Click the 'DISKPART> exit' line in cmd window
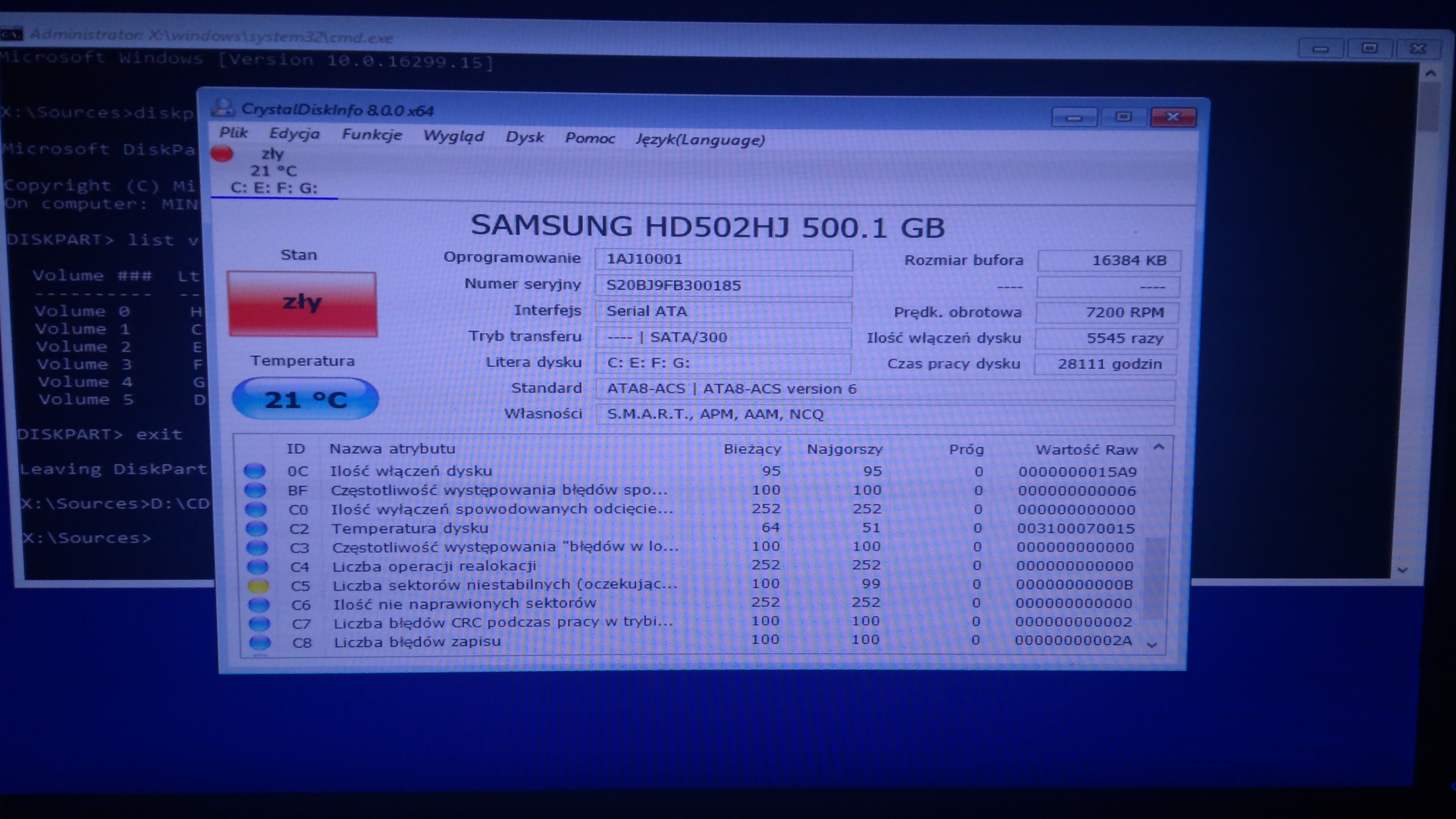1456x819 pixels. 99,434
